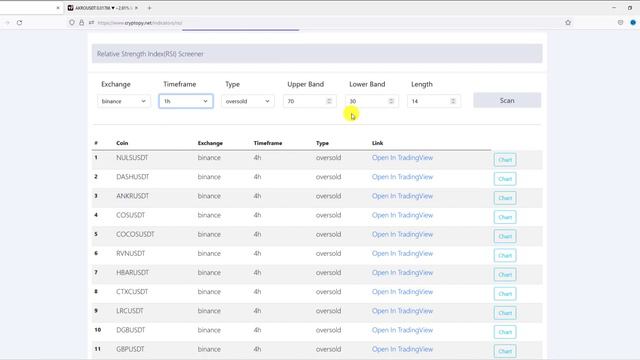This screenshot has width=640, height=360.
Task: Open the Type dropdown set to oversold
Action: click(x=248, y=101)
